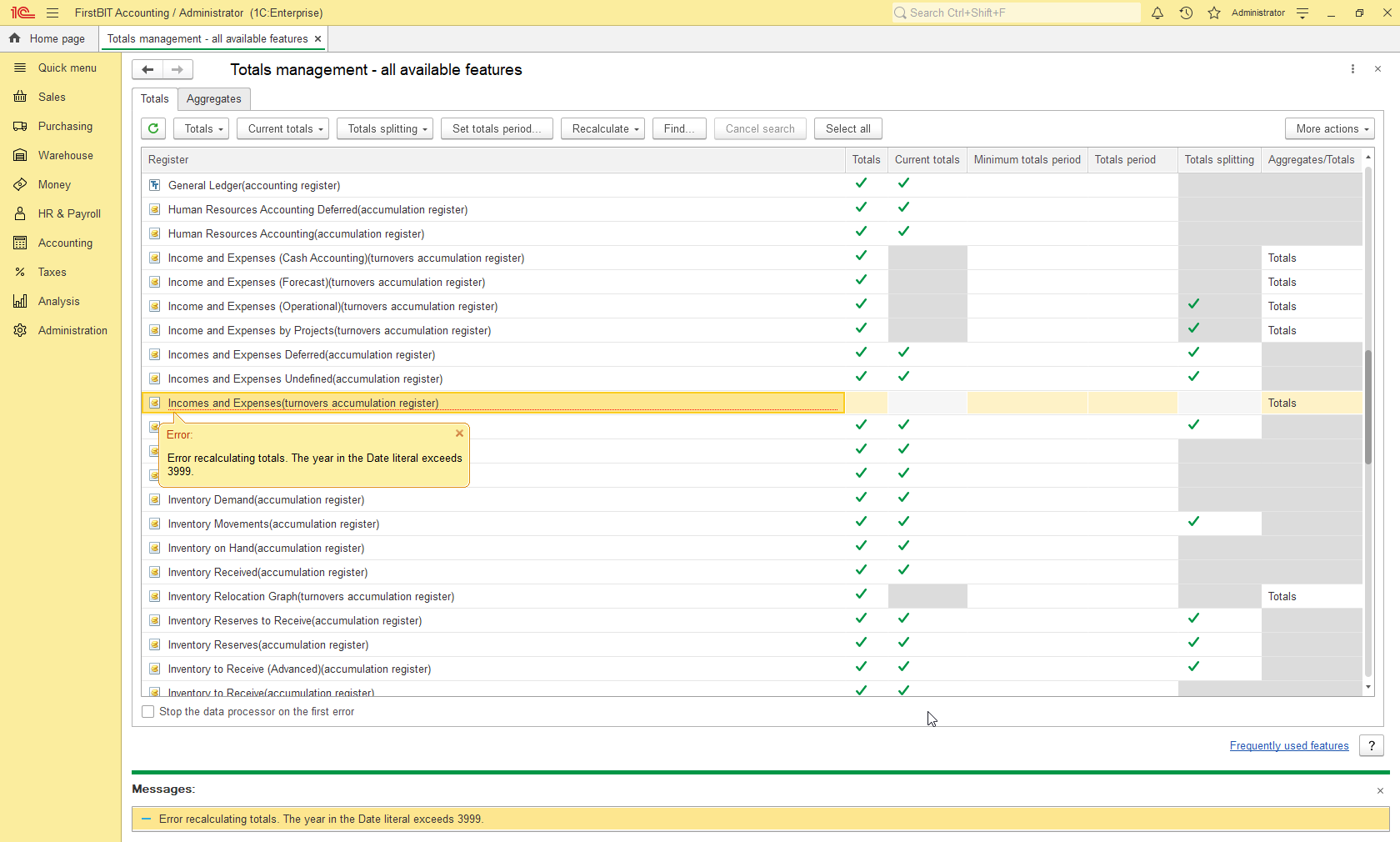Open the Frequently used features link

(x=1288, y=745)
